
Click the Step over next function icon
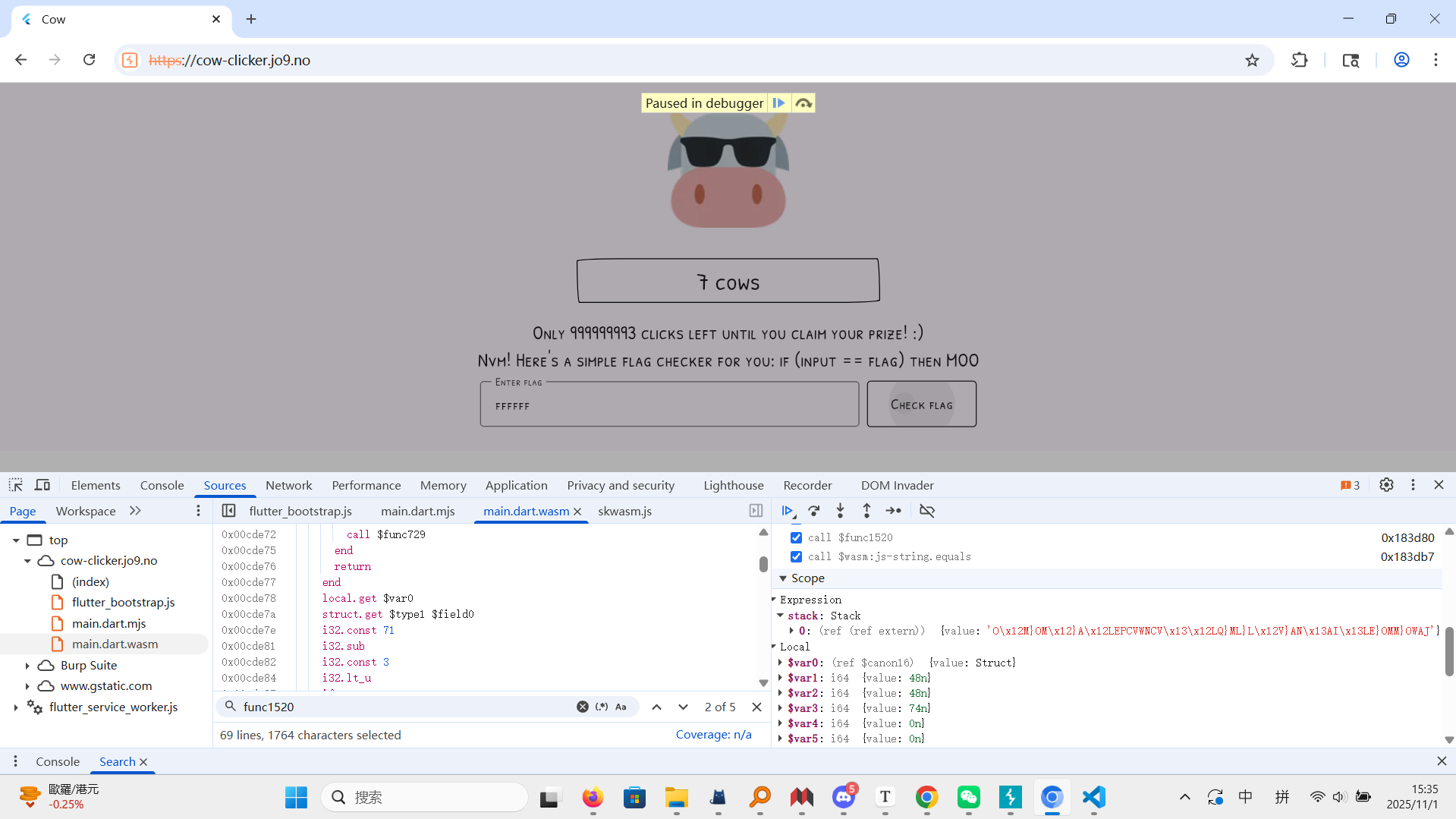(814, 511)
